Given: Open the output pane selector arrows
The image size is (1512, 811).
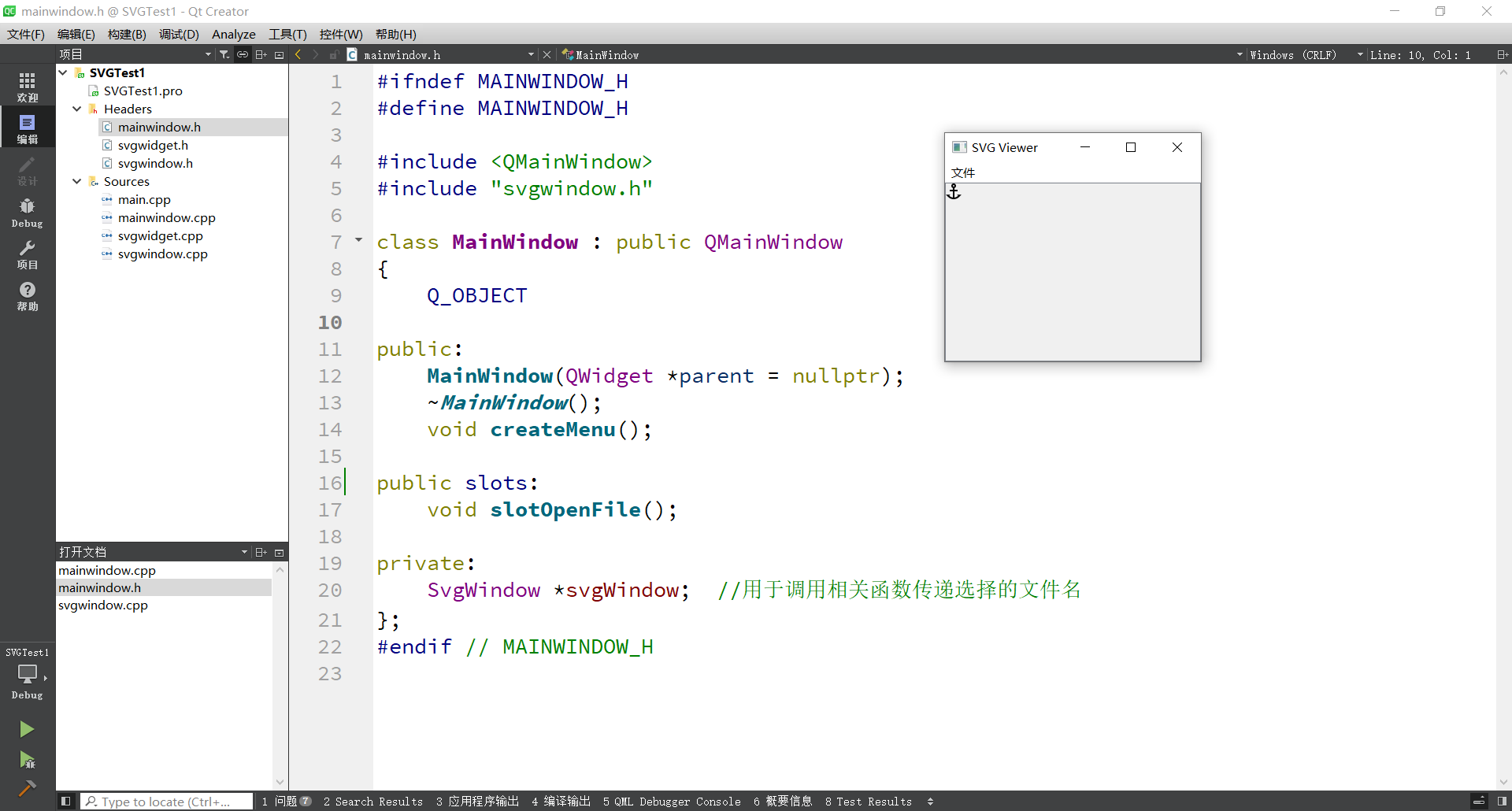Looking at the screenshot, I should click(x=930, y=802).
